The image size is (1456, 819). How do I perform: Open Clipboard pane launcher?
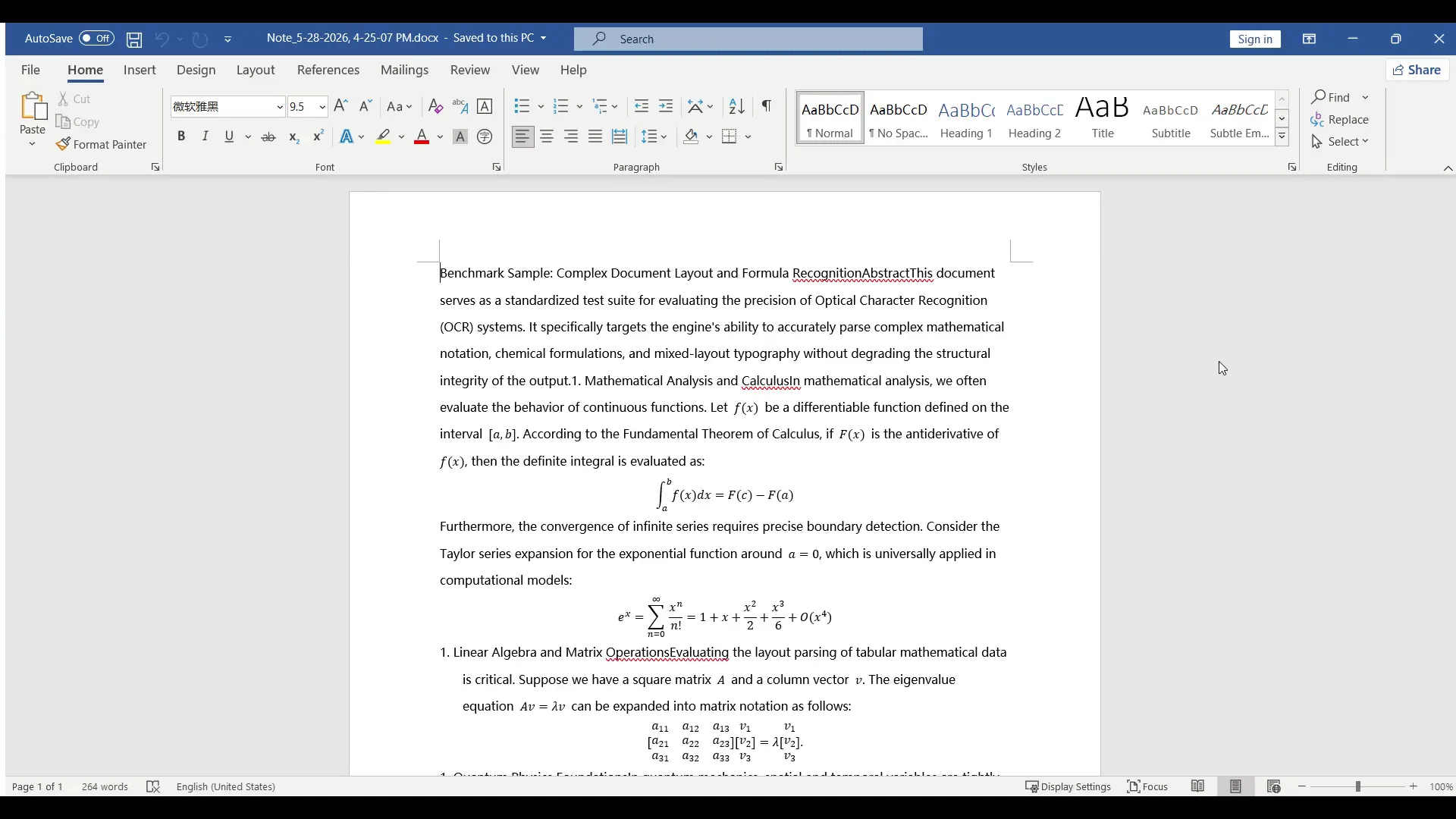pyautogui.click(x=155, y=168)
